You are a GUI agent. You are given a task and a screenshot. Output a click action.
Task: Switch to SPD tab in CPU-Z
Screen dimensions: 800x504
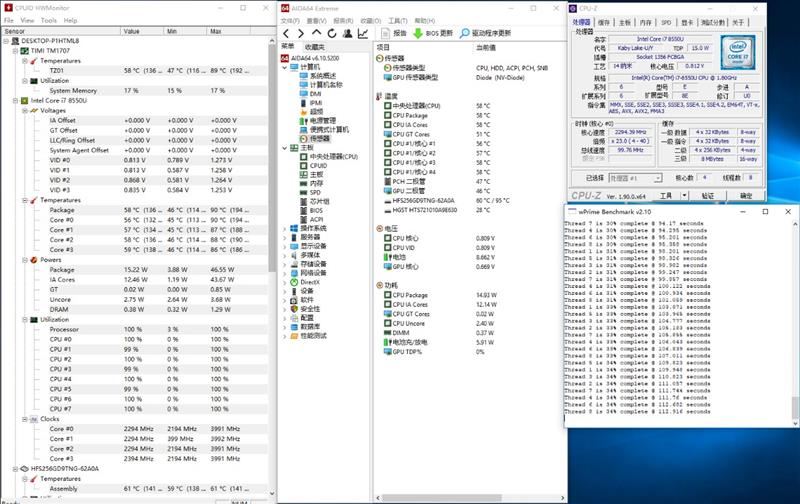tap(666, 22)
